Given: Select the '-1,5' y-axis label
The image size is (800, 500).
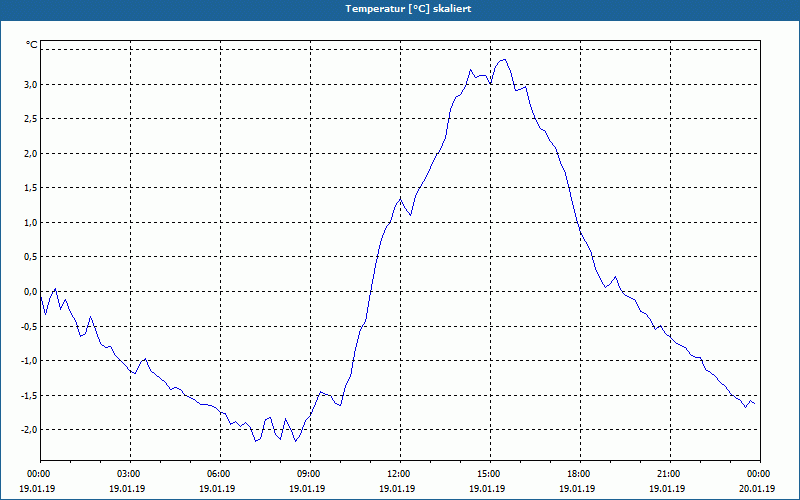Looking at the screenshot, I should [30, 395].
